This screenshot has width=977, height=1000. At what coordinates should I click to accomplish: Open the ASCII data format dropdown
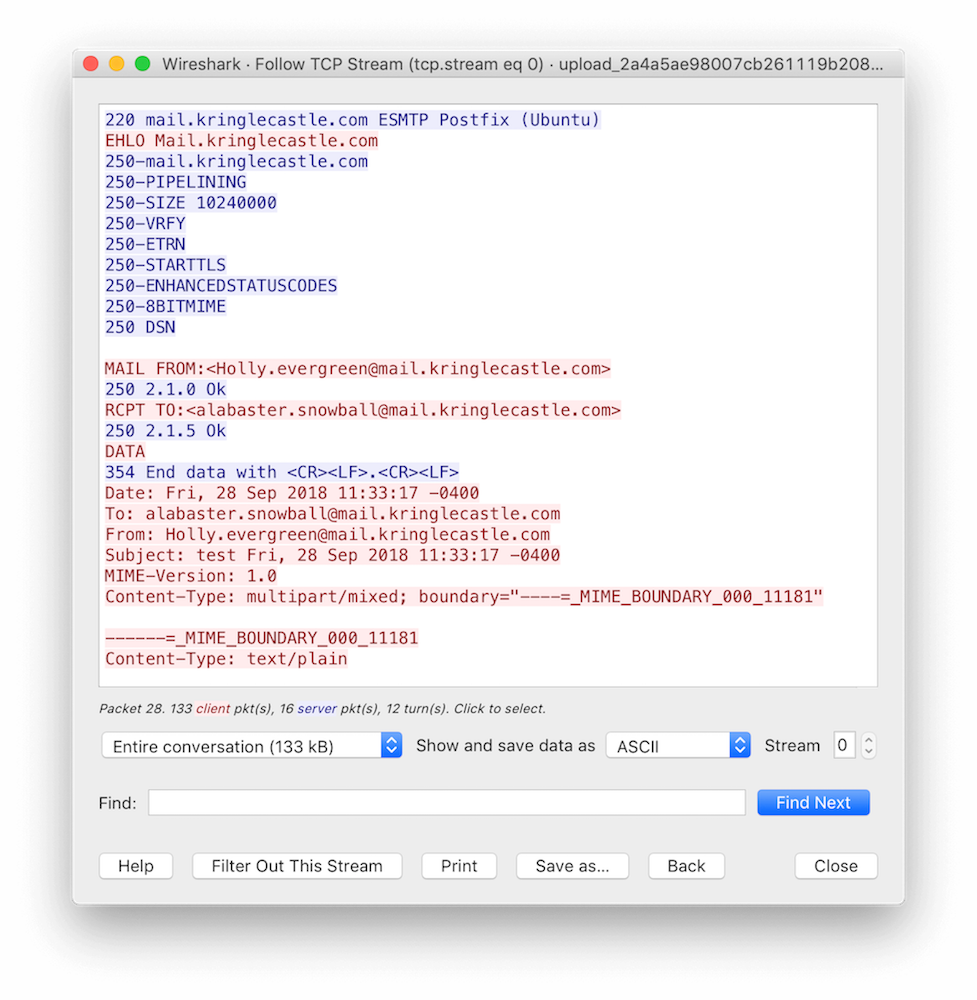(677, 746)
